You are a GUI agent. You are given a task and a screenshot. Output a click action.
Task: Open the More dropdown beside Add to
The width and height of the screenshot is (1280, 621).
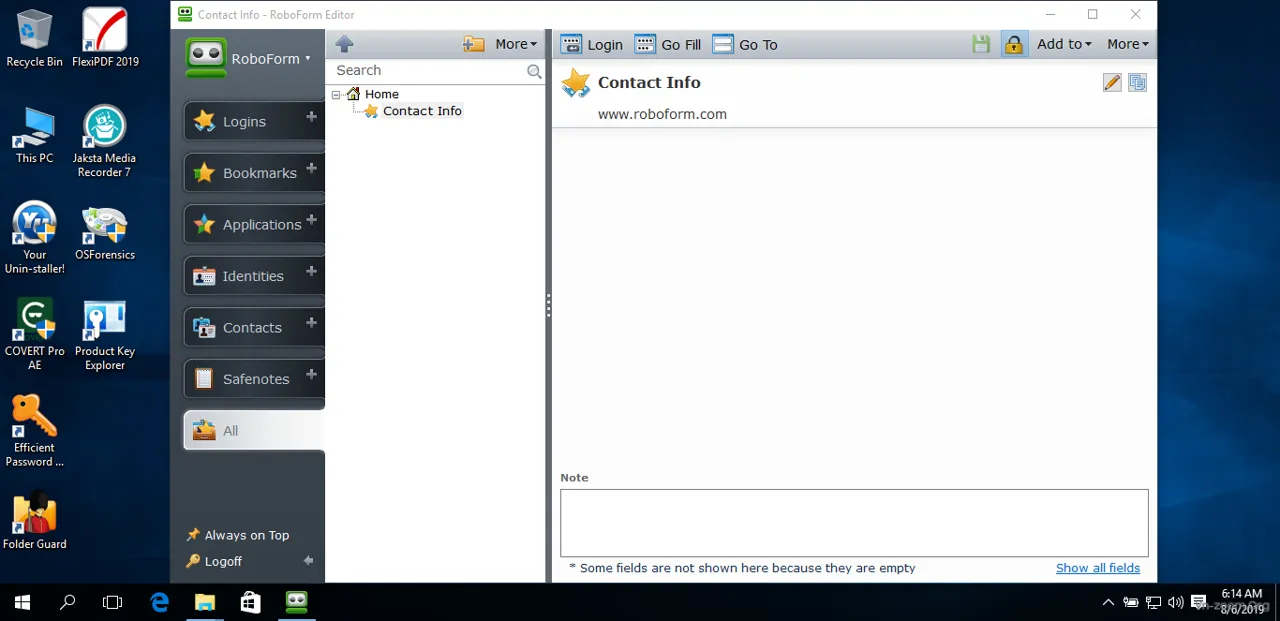pos(1128,44)
